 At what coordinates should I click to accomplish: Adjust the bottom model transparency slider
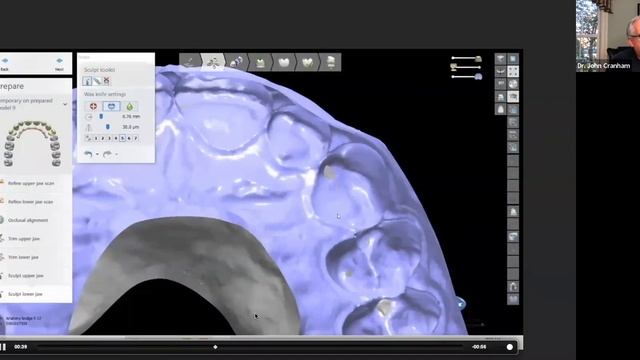pyautogui.click(x=478, y=76)
